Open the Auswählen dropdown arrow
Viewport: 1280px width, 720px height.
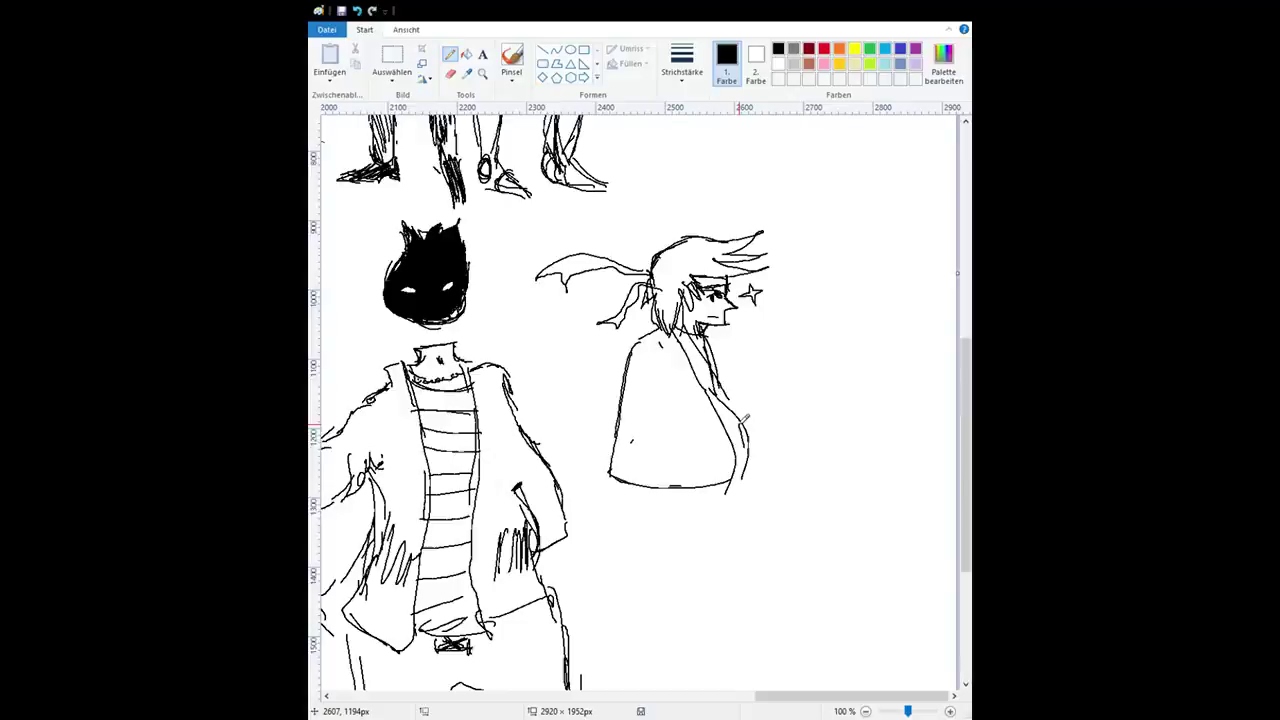(392, 81)
